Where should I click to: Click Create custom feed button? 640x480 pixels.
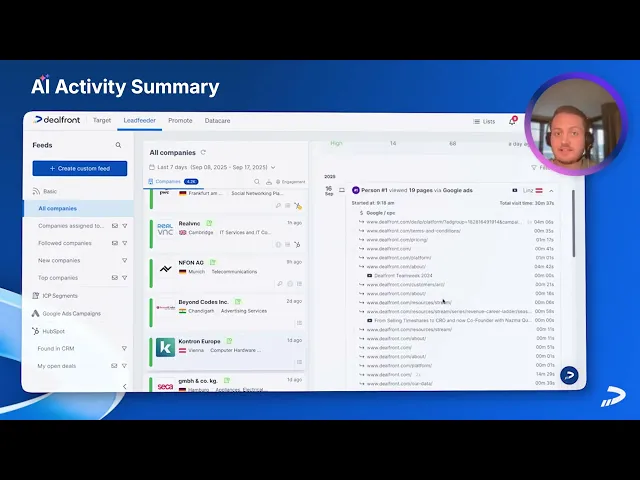[x=80, y=169]
